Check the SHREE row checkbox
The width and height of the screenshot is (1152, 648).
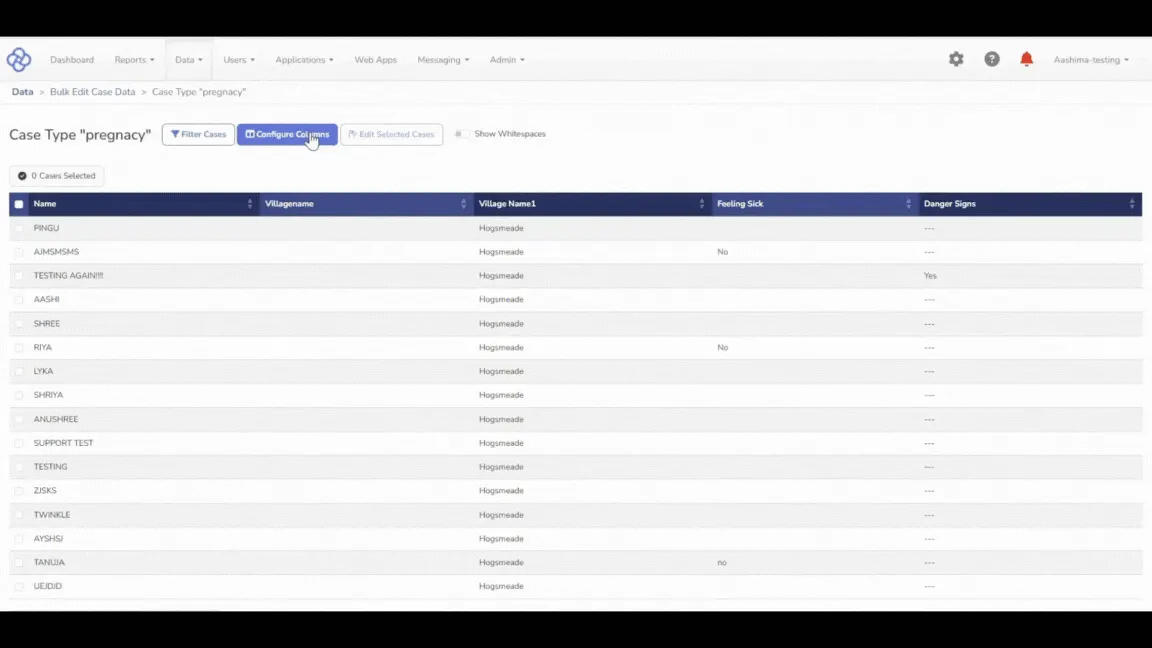(x=19, y=323)
